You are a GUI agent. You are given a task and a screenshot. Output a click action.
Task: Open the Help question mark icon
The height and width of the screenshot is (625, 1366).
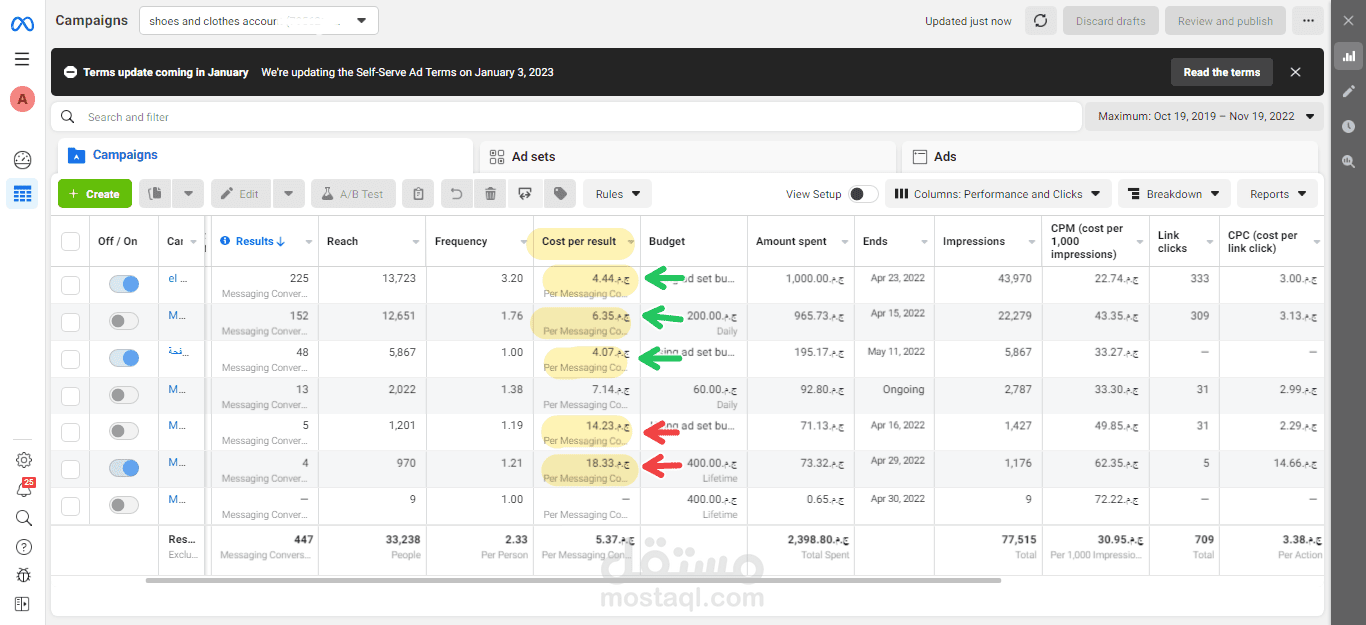pyautogui.click(x=24, y=547)
